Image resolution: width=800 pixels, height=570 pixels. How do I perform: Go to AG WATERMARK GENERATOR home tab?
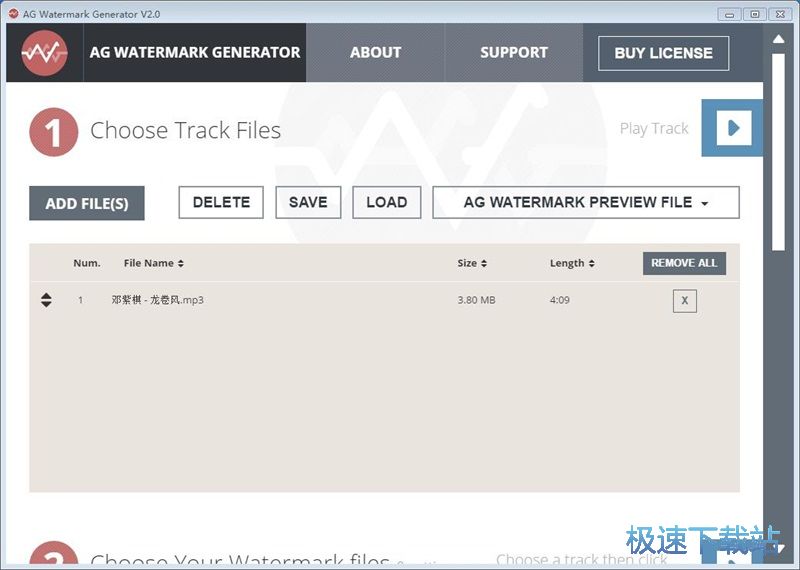click(195, 53)
